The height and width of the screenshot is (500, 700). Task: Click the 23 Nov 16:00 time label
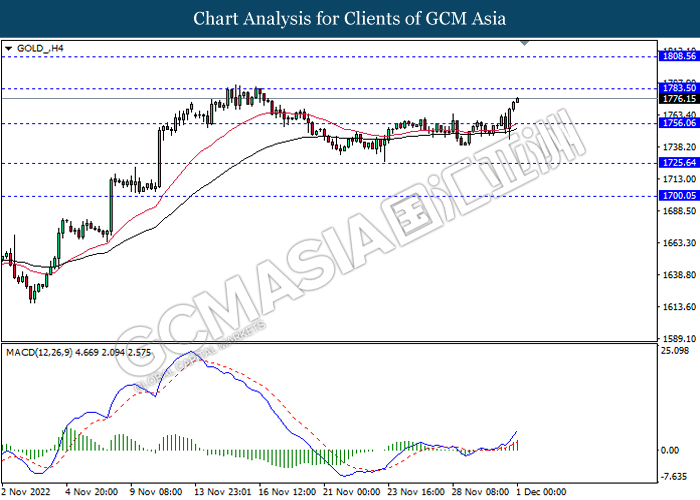(416, 492)
